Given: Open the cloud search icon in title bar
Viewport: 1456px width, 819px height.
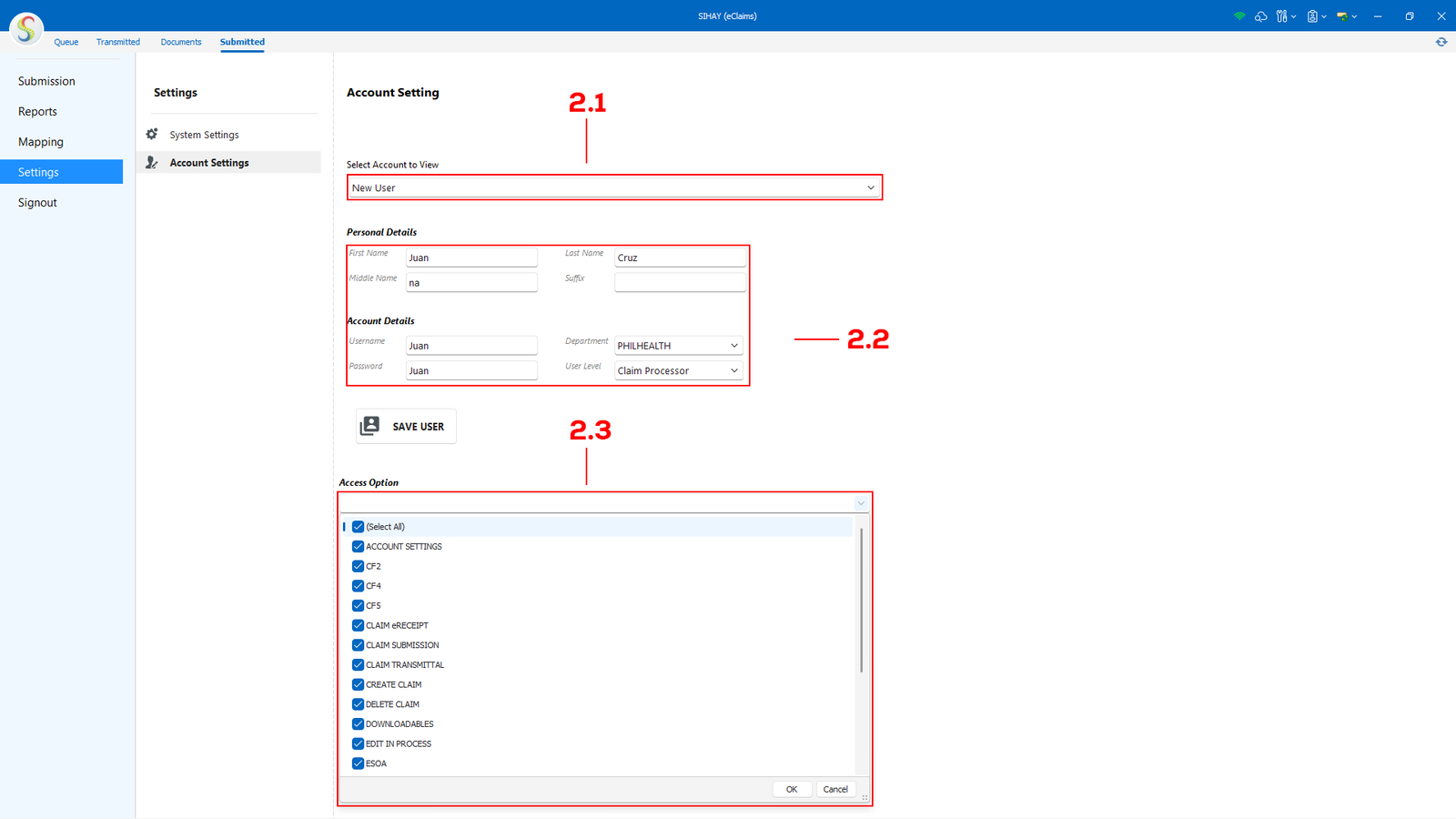Looking at the screenshot, I should (1260, 16).
